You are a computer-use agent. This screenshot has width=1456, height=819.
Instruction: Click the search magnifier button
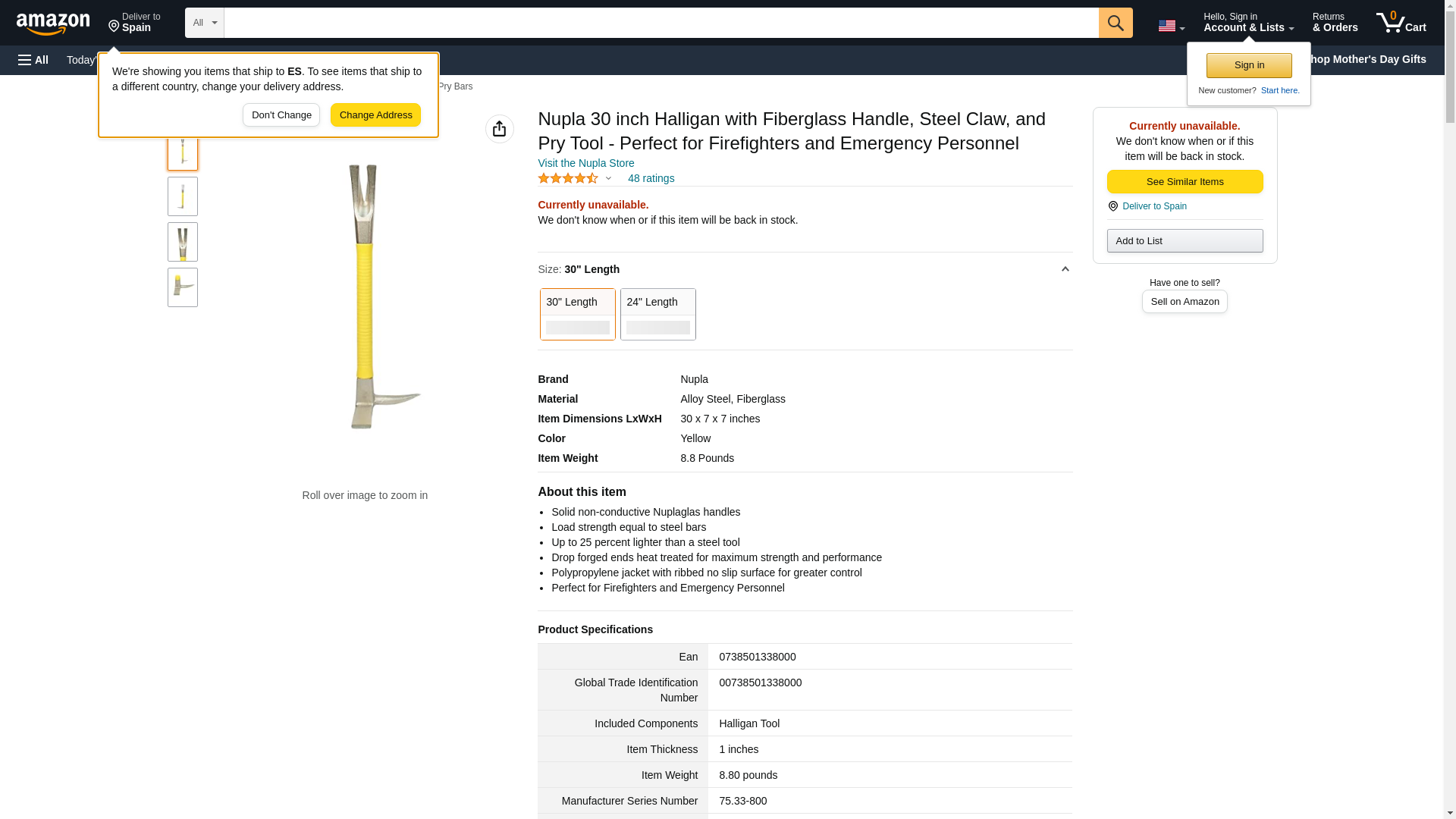1115,23
